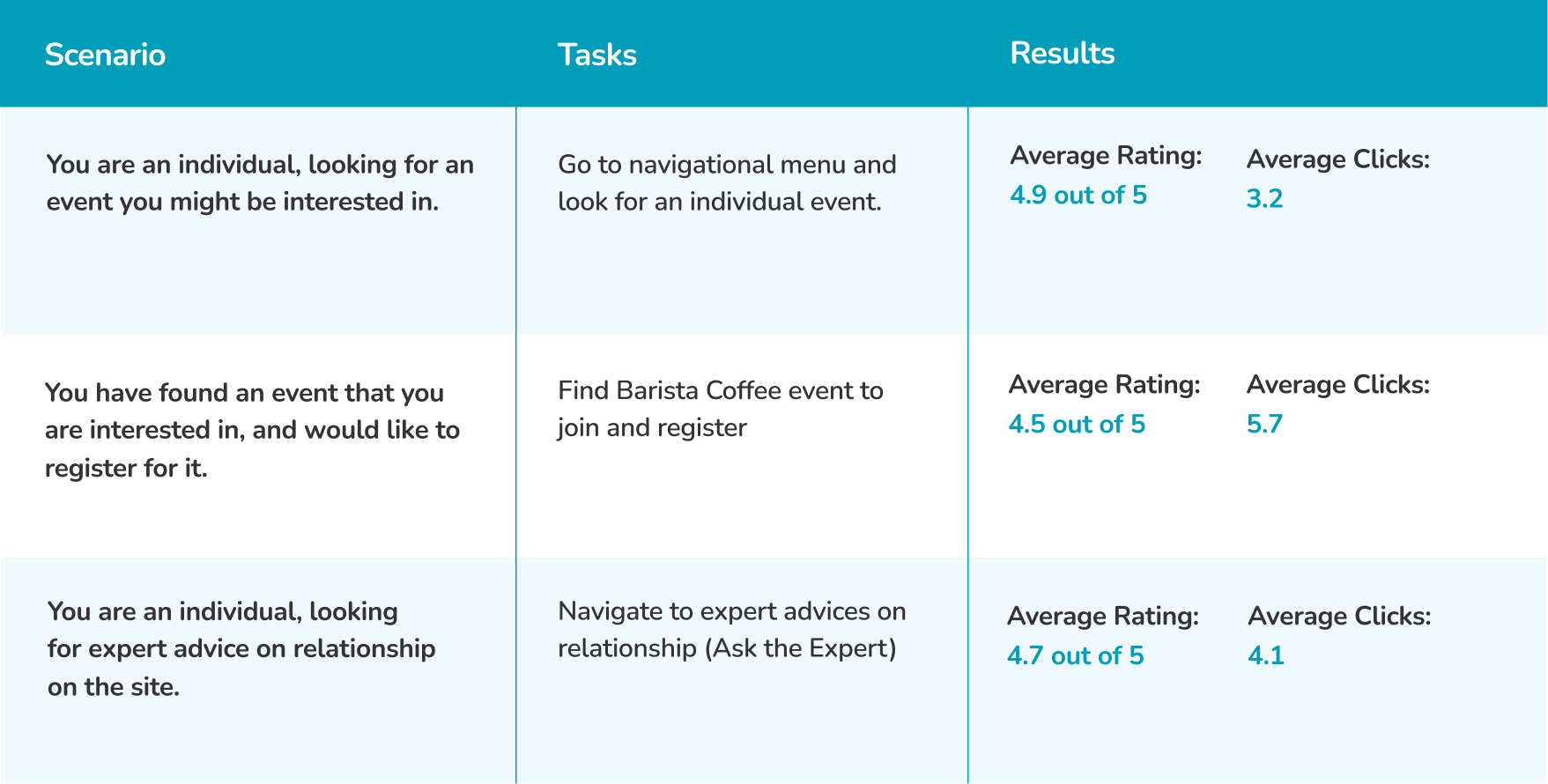Click the 4.1 average clicks value

(x=1266, y=655)
